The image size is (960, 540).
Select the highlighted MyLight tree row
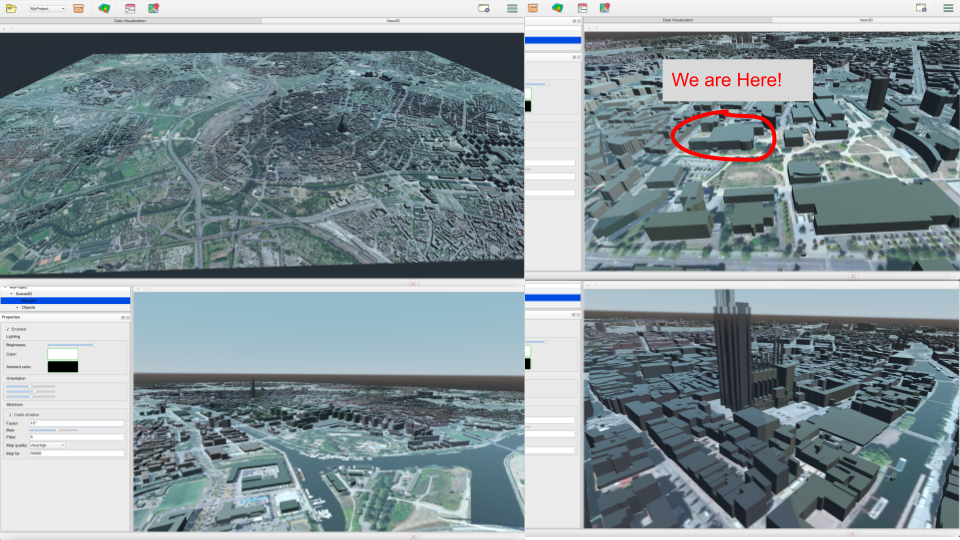[x=65, y=301]
